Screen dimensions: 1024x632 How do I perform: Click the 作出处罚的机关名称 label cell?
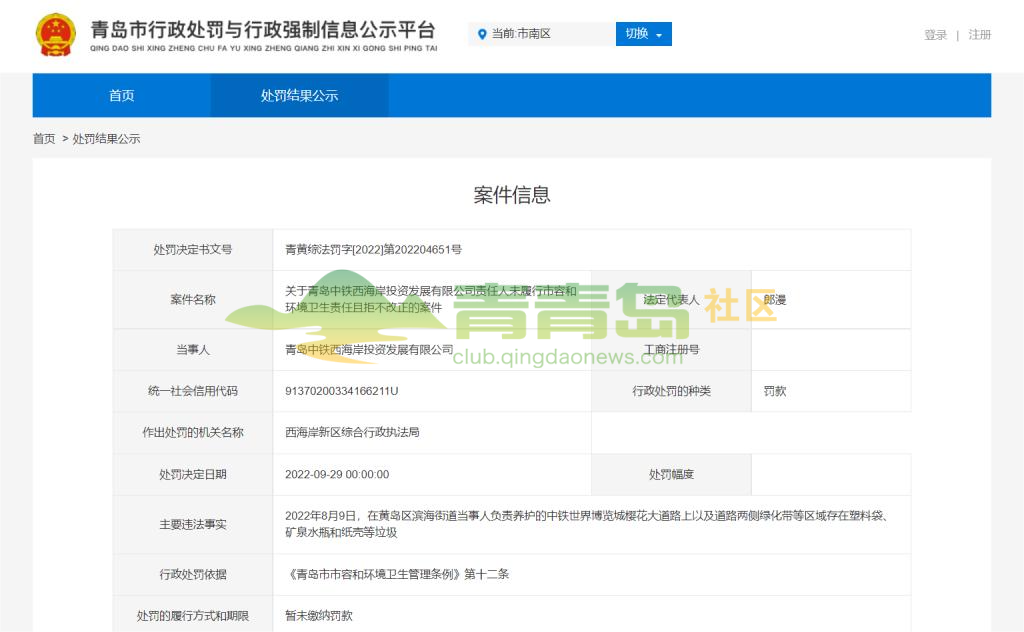(193, 432)
